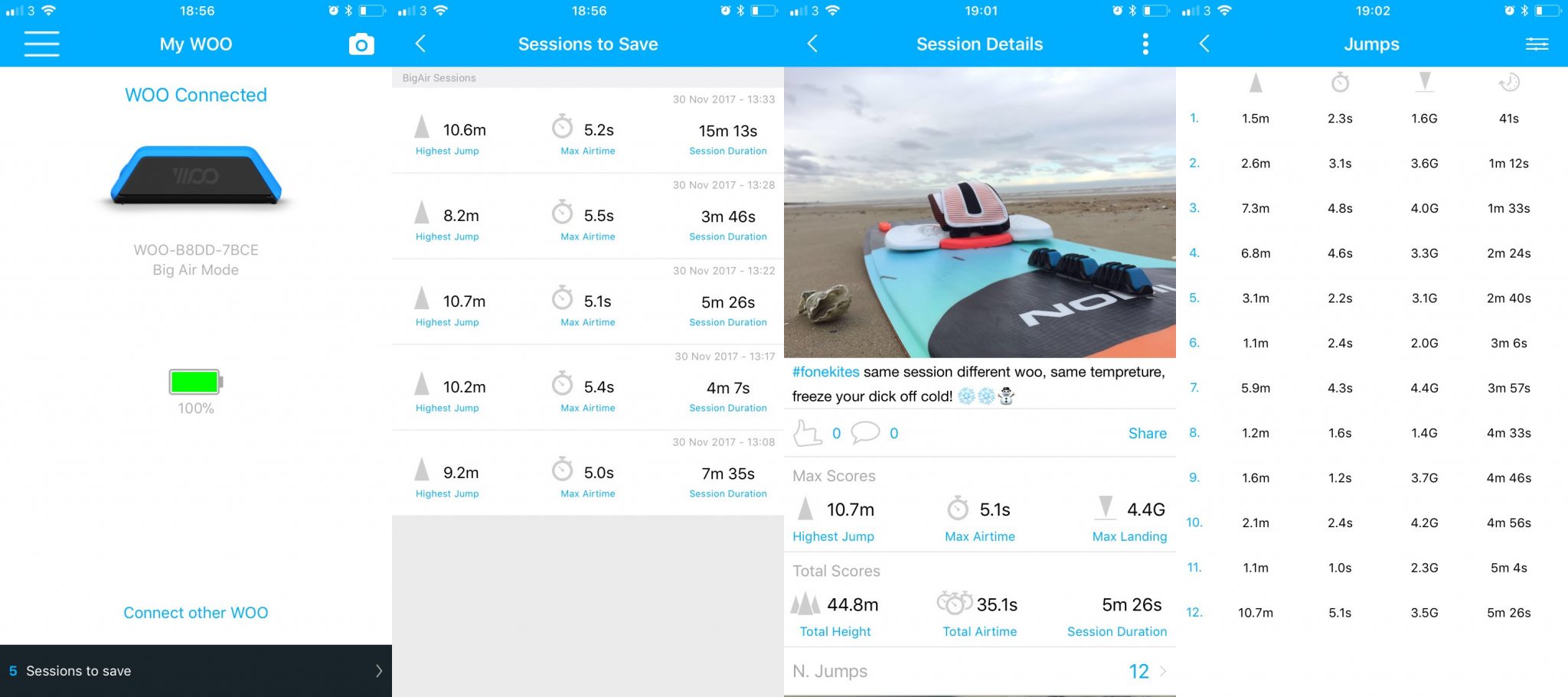Tap the like thumbs-up icon
1568x697 pixels.
pos(807,433)
